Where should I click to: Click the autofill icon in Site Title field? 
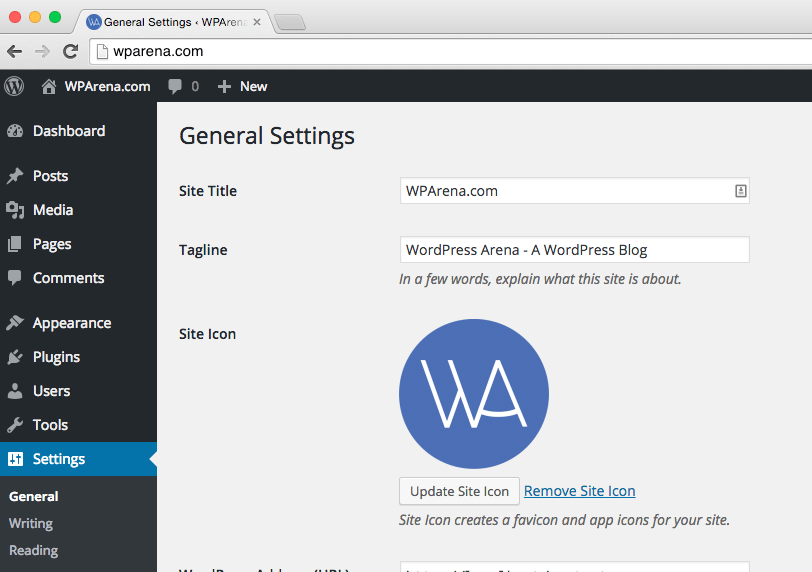(x=741, y=191)
